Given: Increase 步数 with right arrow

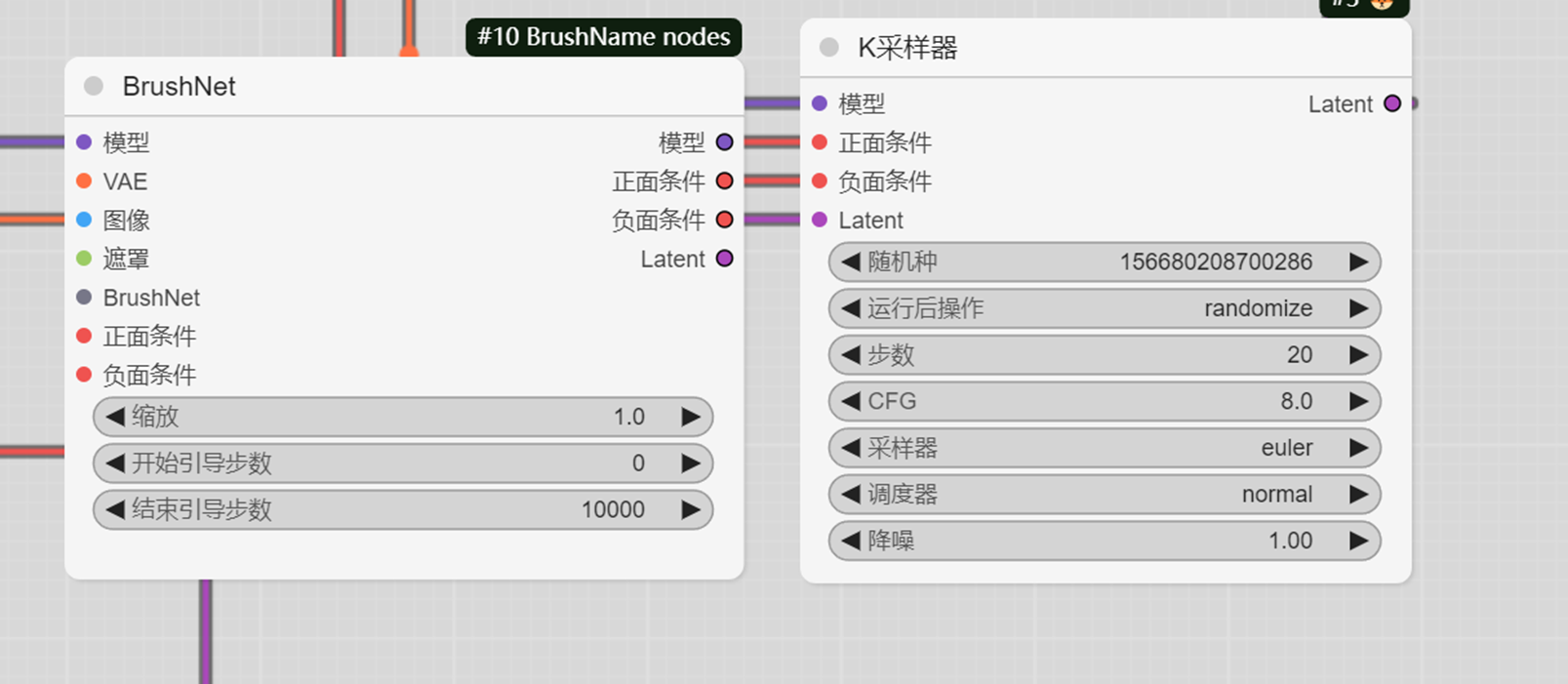Looking at the screenshot, I should click(1358, 354).
